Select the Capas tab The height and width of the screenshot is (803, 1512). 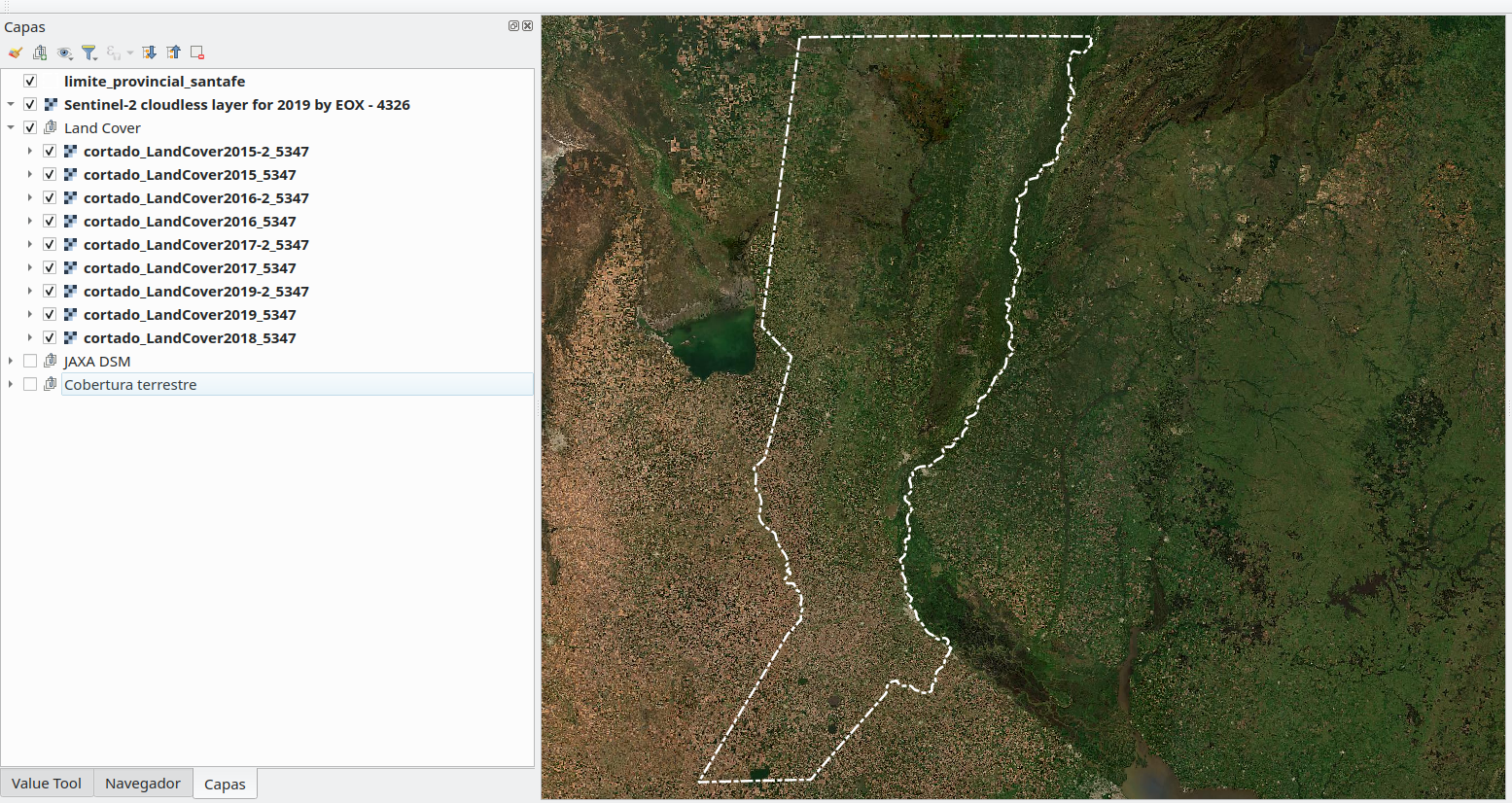point(225,785)
